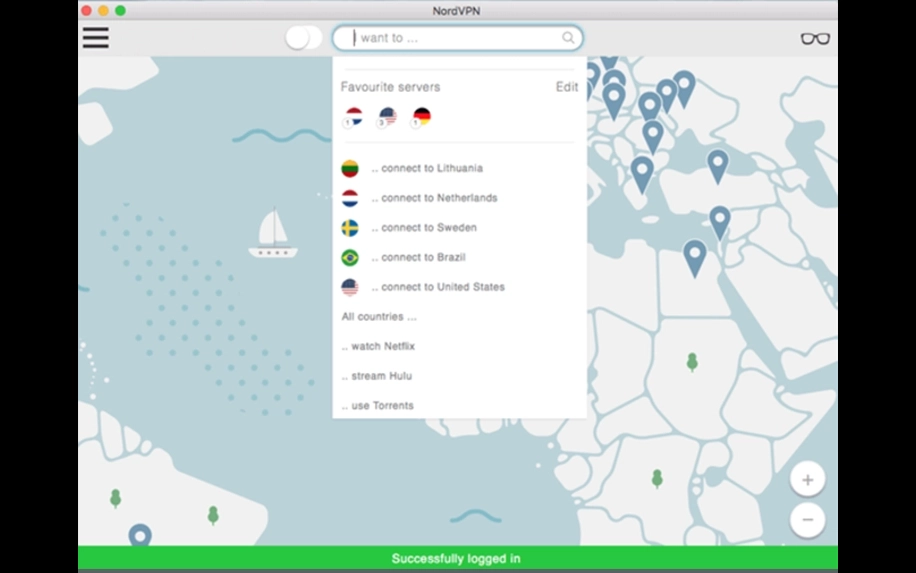This screenshot has height=573, width=916.
Task: Select the Germany favourite server flag
Action: point(421,117)
